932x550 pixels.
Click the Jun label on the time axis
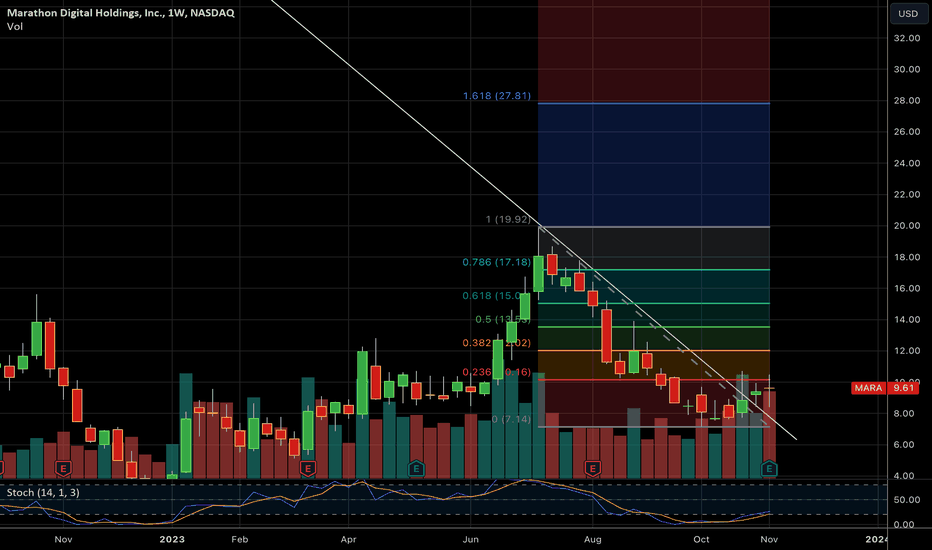pos(471,539)
